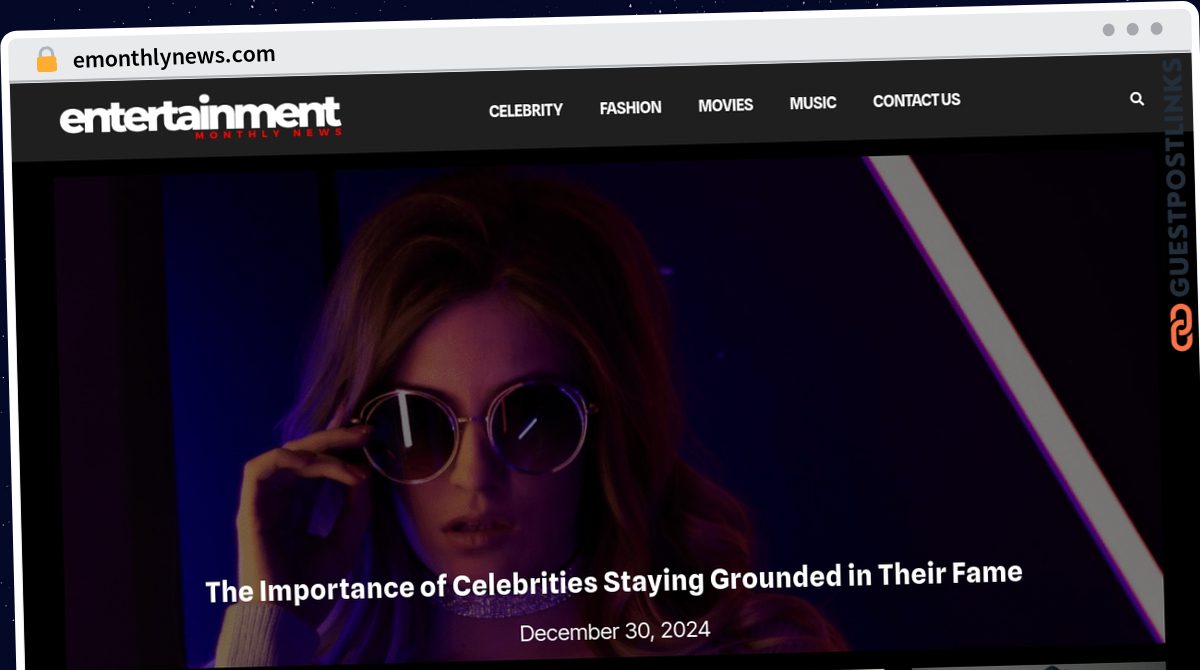1200x670 pixels.
Task: Open the MOVIES category
Action: pyautogui.click(x=726, y=105)
